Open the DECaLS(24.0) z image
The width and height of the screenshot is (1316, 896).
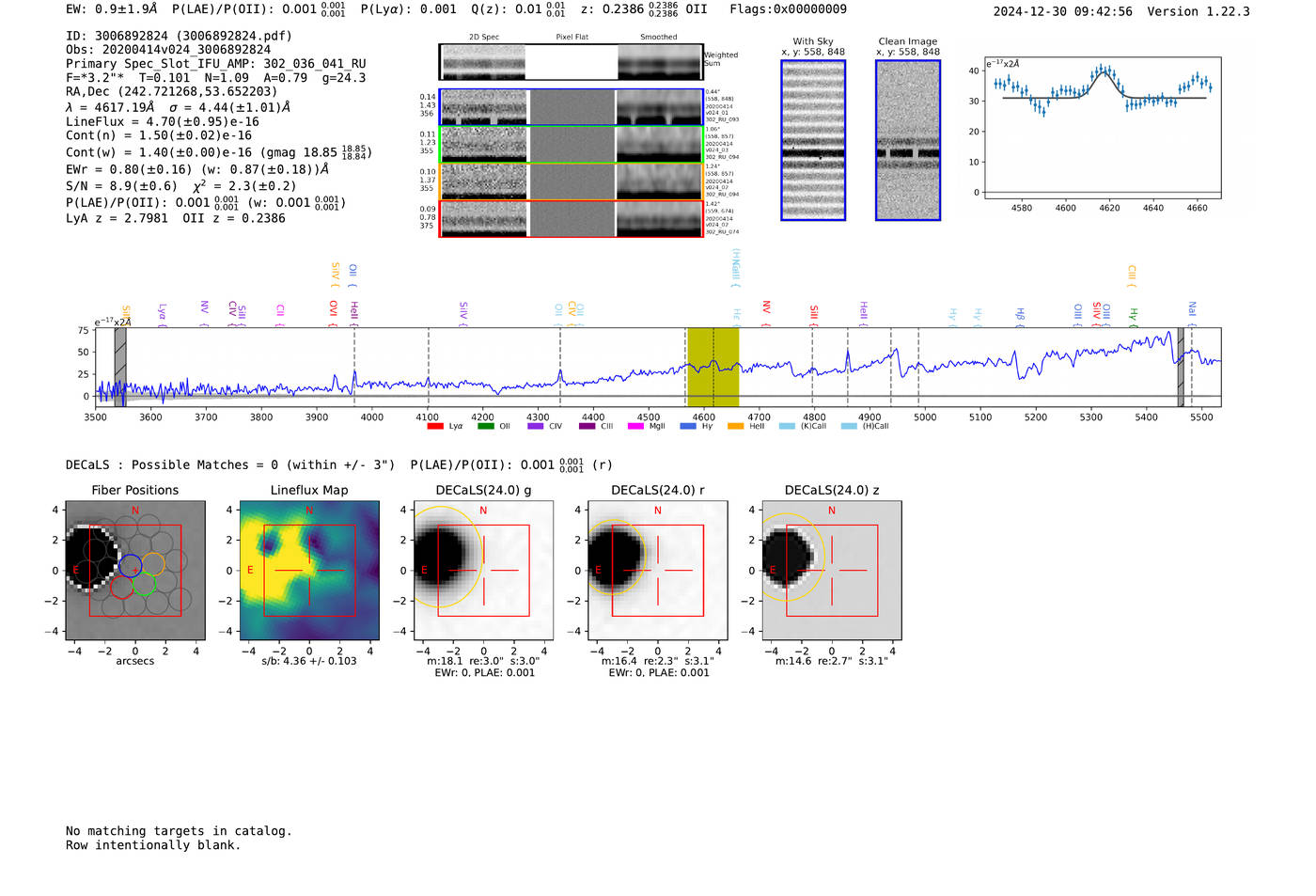(x=831, y=570)
